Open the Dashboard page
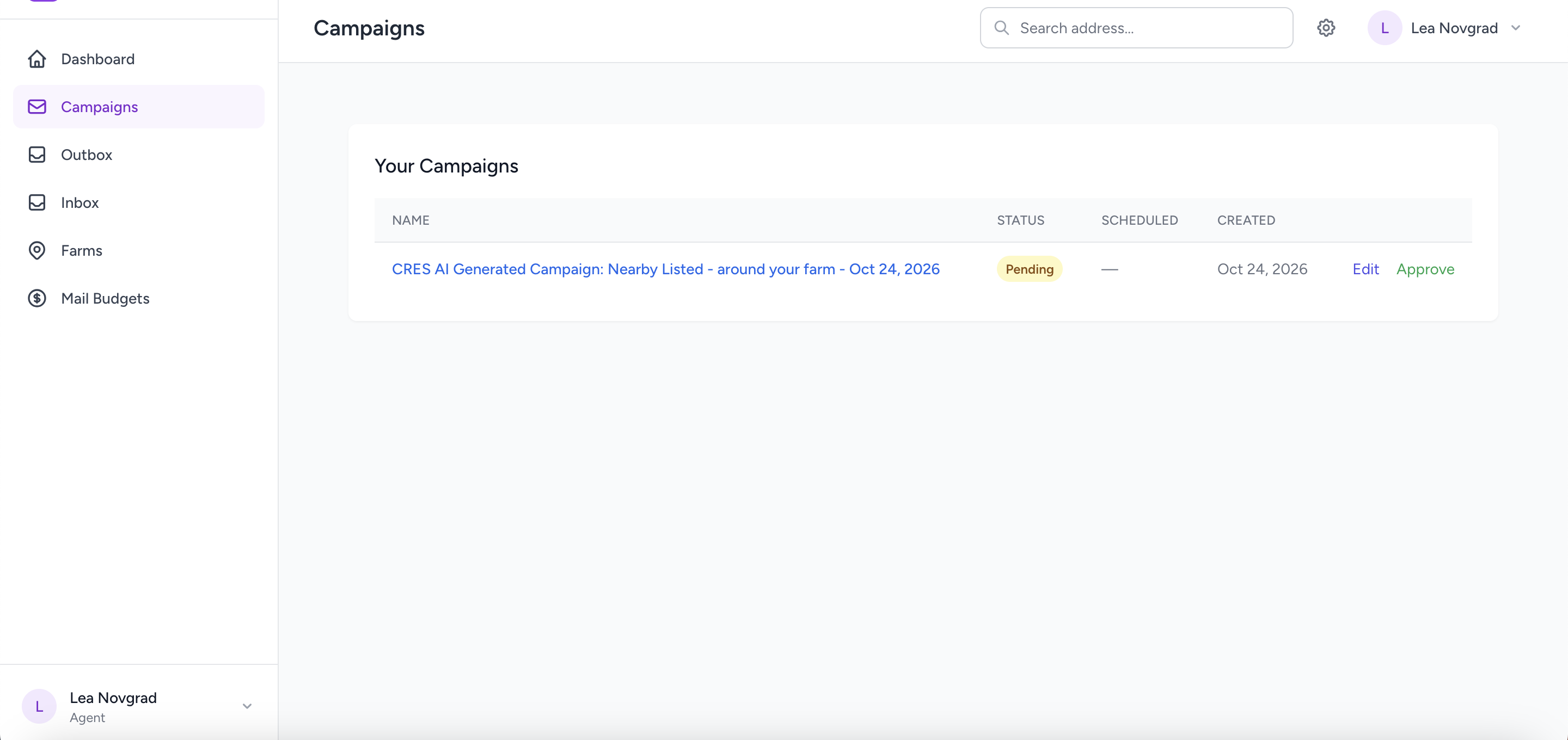The width and height of the screenshot is (1568, 740). coord(139,59)
